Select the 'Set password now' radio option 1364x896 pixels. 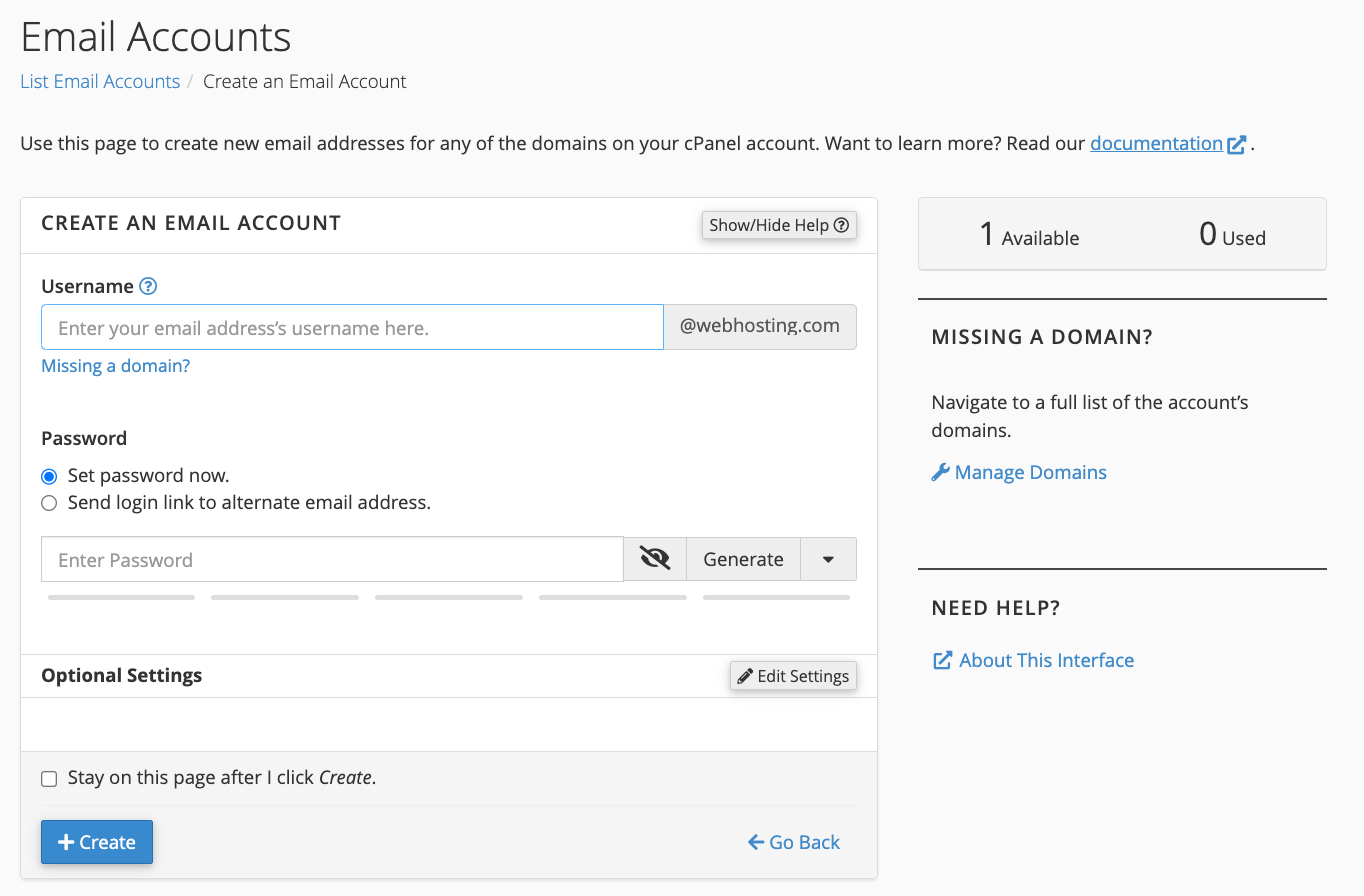click(49, 476)
